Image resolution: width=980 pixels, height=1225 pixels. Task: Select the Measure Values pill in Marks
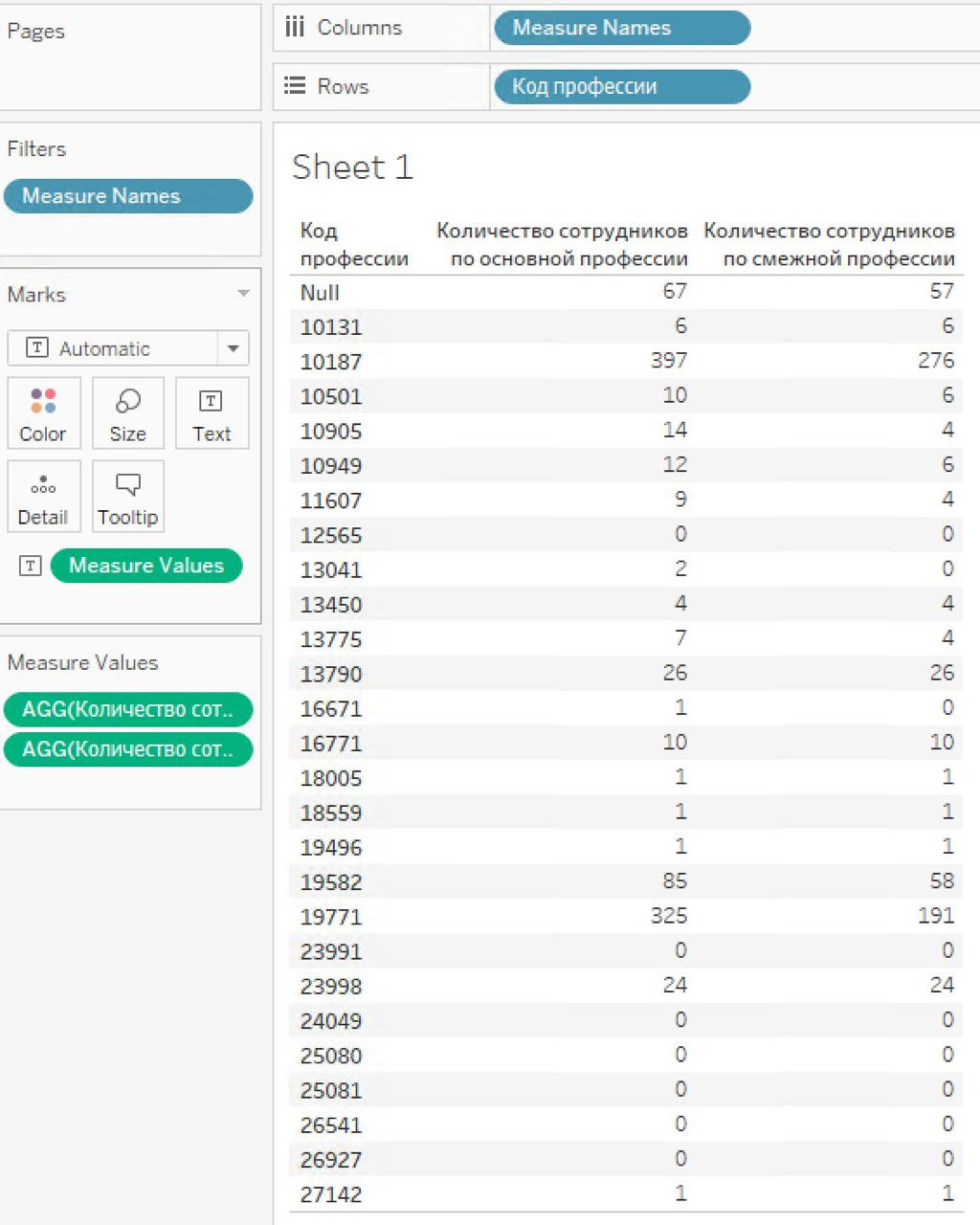pos(146,566)
